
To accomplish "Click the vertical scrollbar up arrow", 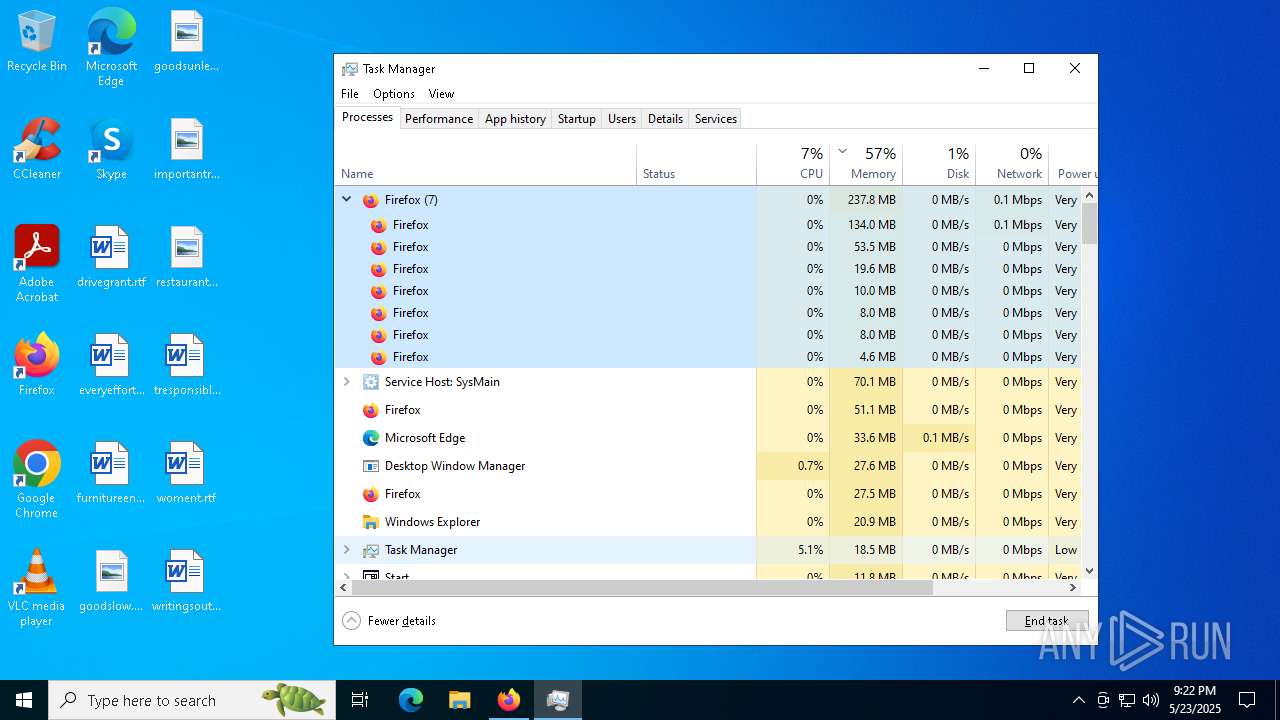I will point(1089,195).
